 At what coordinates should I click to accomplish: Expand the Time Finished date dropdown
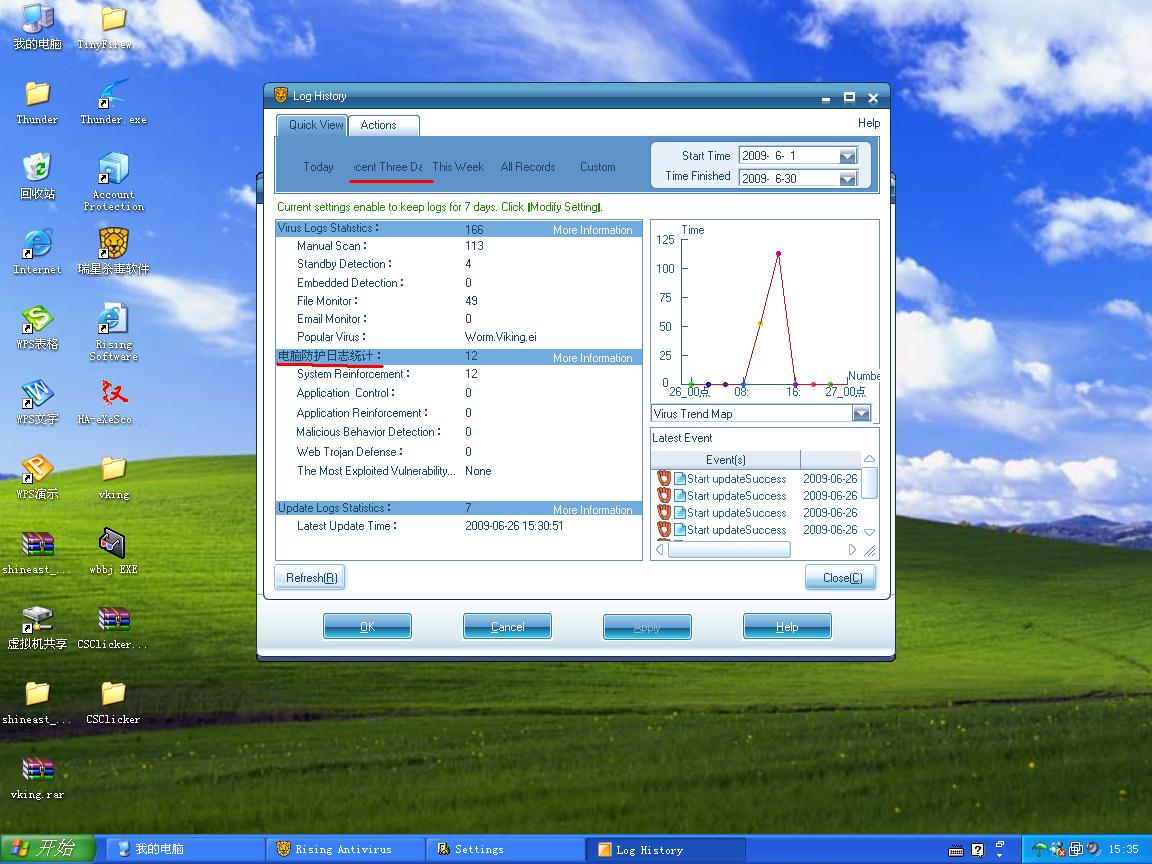point(847,179)
